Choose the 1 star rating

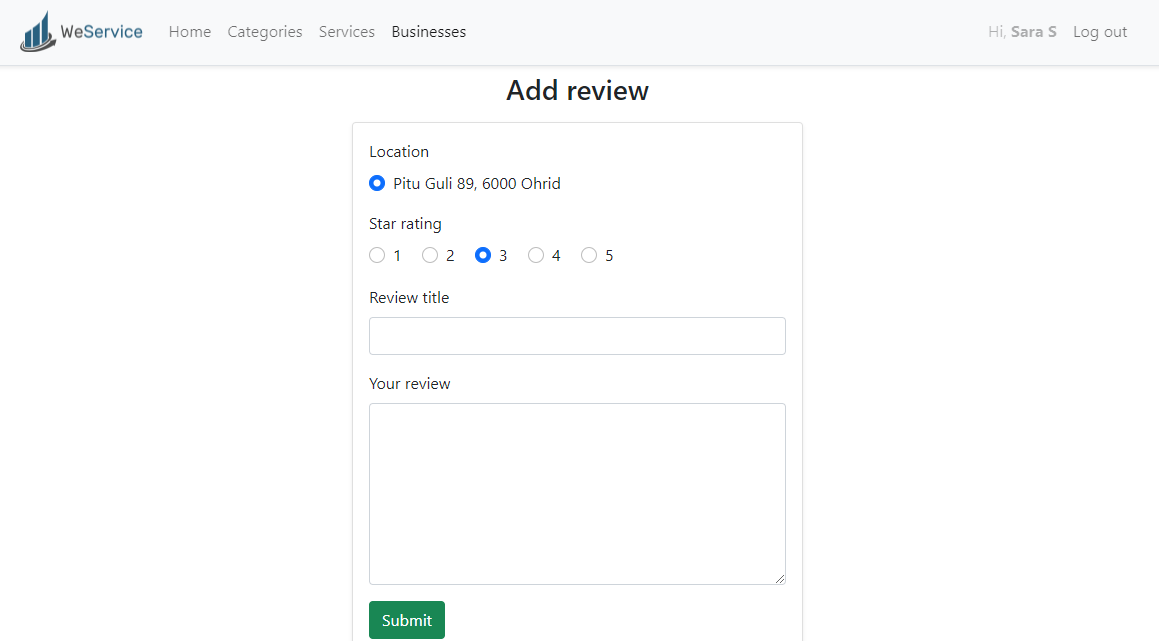point(377,256)
